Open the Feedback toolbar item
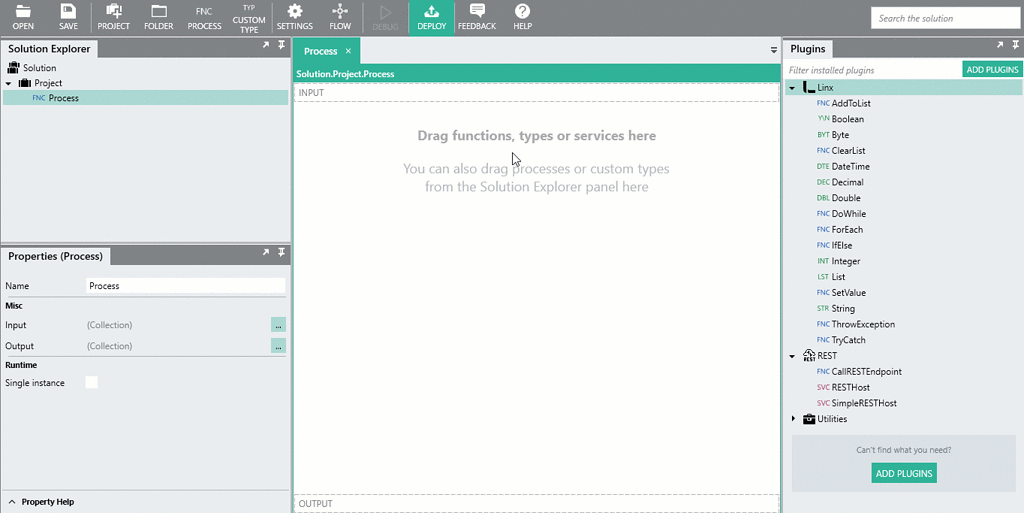The height and width of the screenshot is (513, 1024). tap(477, 18)
